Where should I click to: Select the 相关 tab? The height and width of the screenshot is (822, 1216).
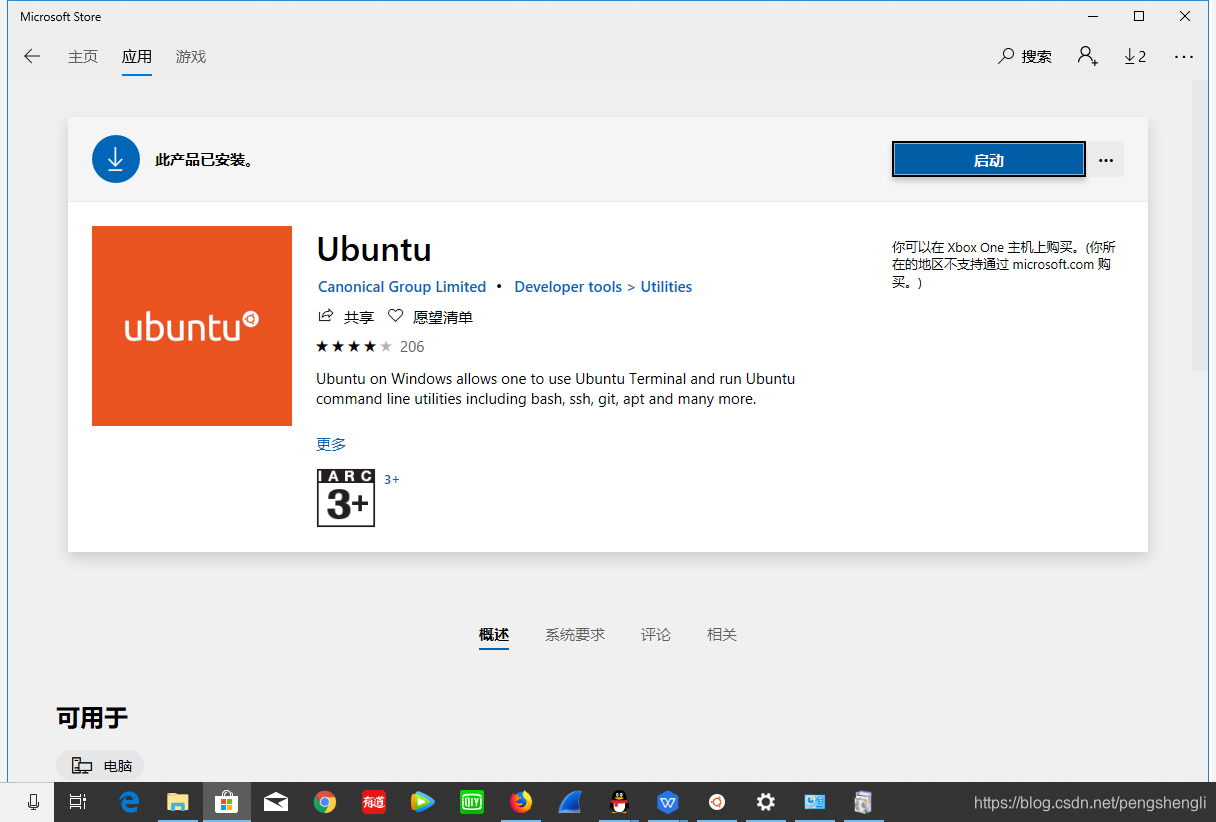pos(722,635)
